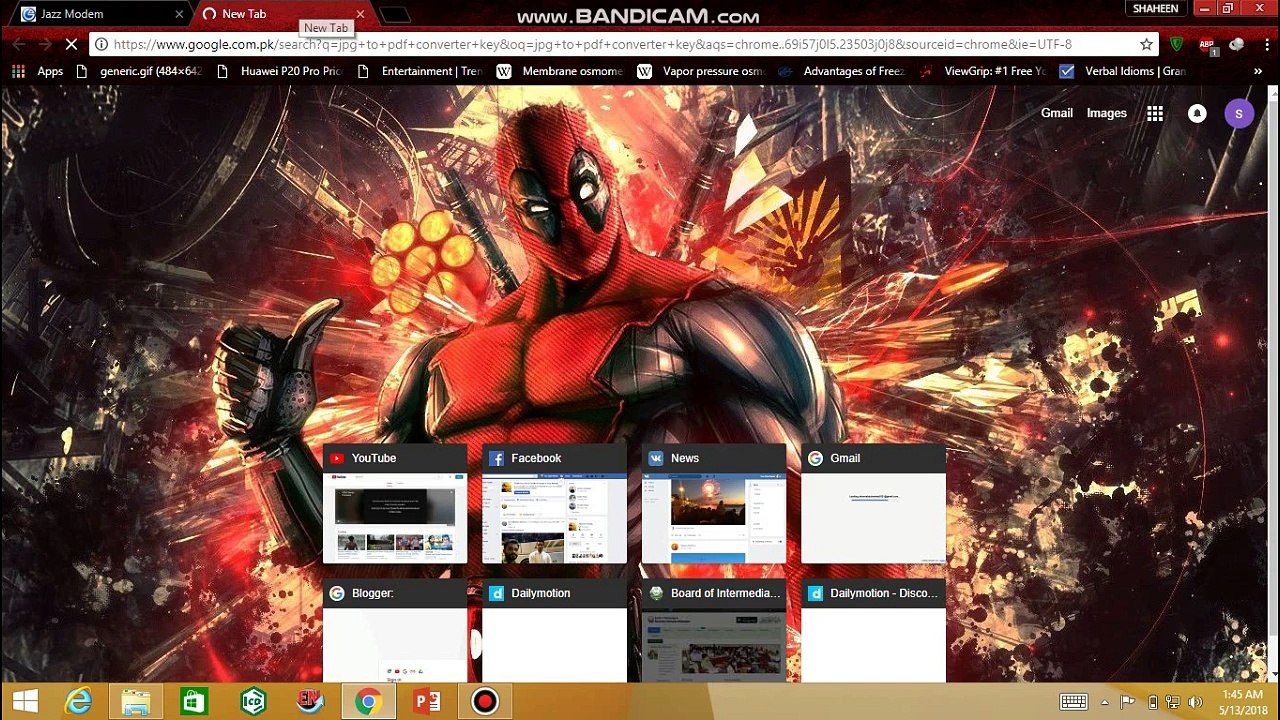Open the Entertainment bookmark
1280x720 pixels.
(x=420, y=71)
